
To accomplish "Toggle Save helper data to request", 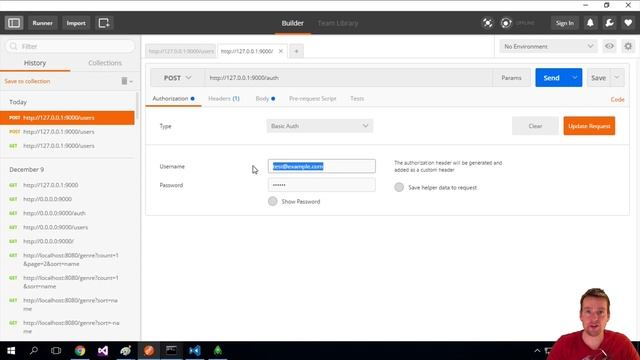I will click(x=399, y=187).
